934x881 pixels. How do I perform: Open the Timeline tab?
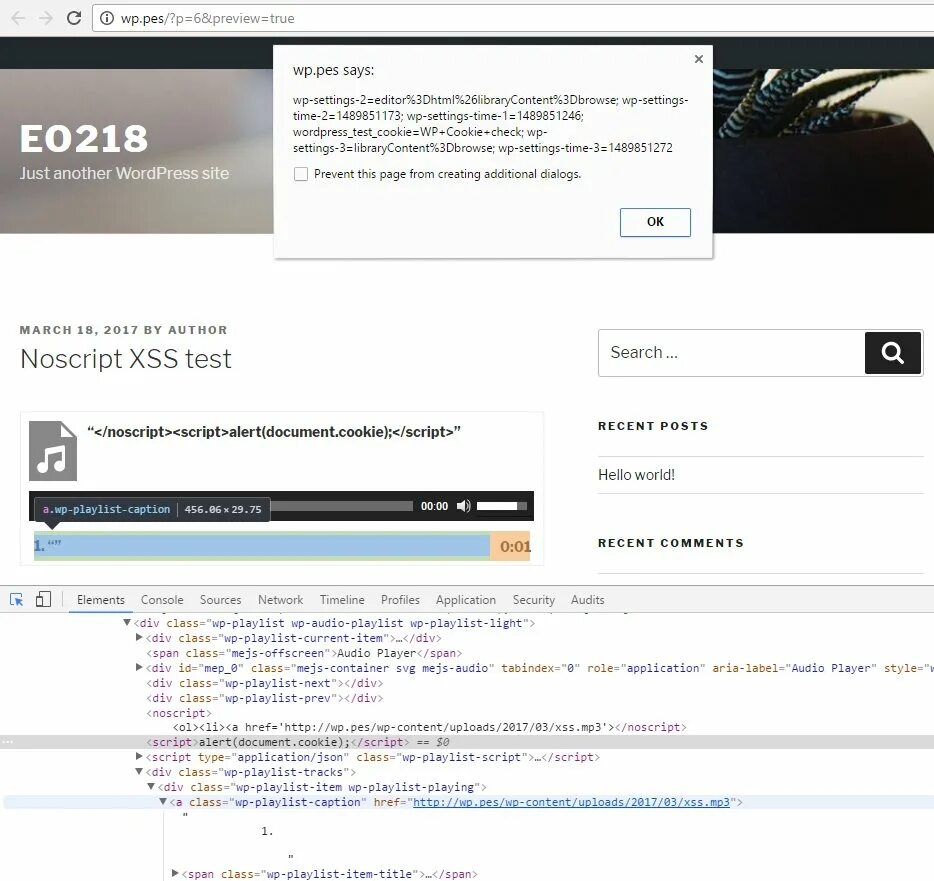[x=342, y=600]
